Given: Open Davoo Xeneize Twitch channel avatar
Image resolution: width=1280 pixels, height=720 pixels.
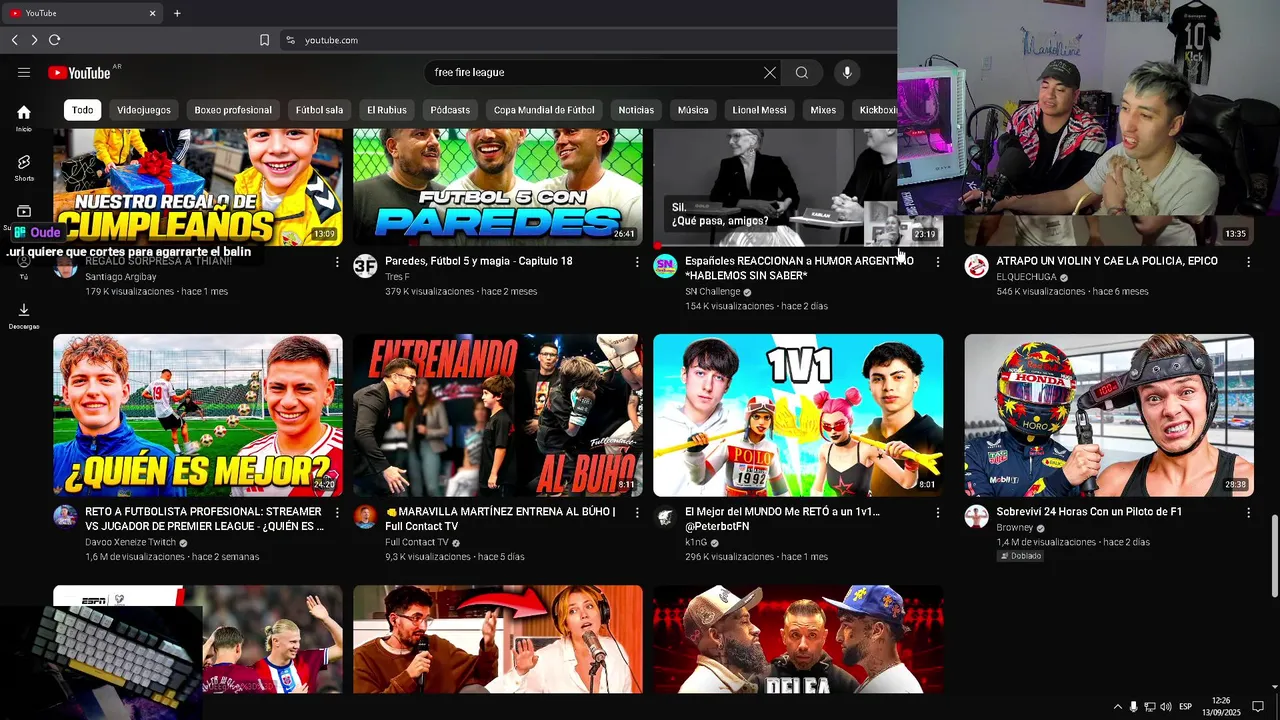Looking at the screenshot, I should click(x=65, y=517).
